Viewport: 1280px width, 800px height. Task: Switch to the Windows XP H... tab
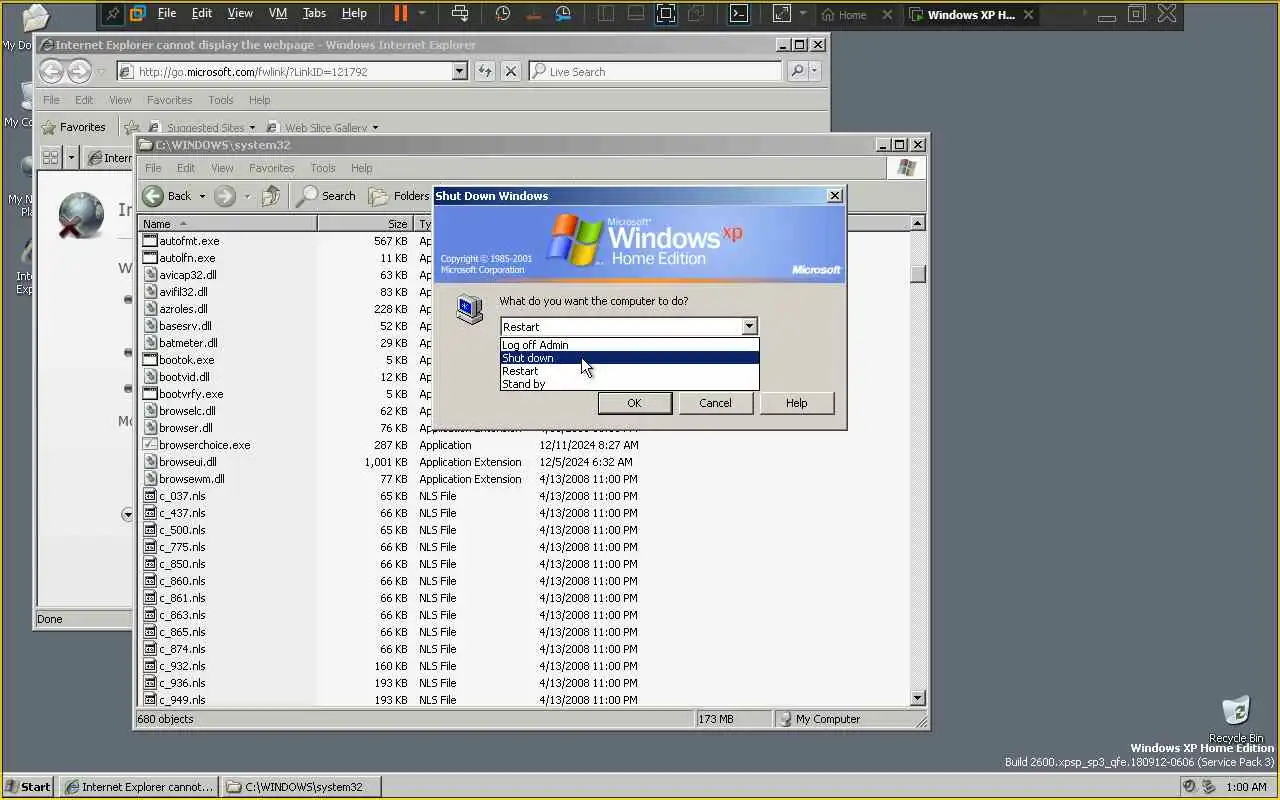point(970,15)
